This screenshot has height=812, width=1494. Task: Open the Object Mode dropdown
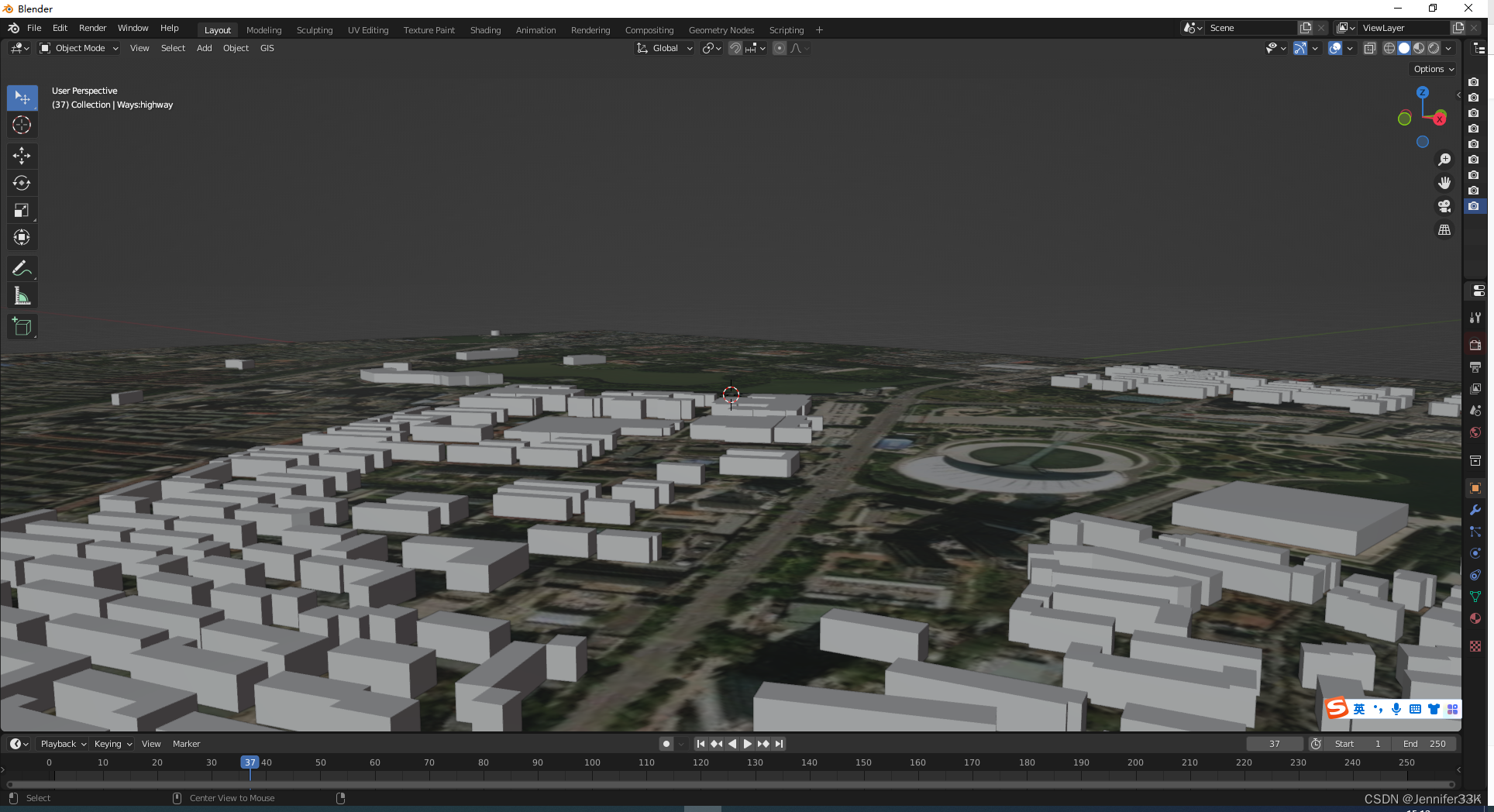(79, 48)
